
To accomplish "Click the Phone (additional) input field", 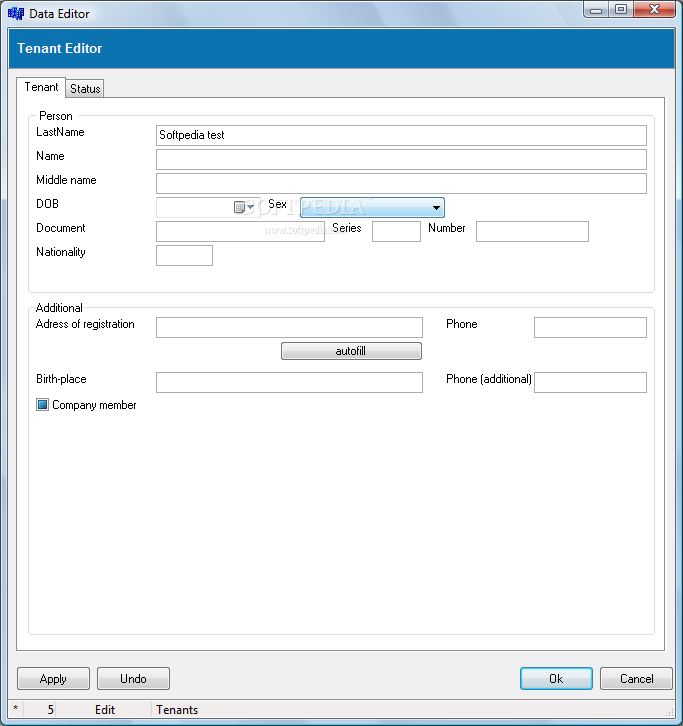I will point(590,382).
